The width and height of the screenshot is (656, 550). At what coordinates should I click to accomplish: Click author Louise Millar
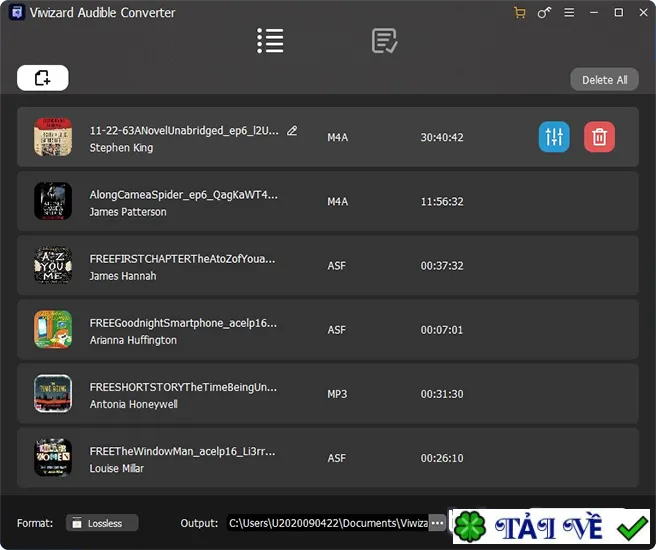tap(117, 468)
